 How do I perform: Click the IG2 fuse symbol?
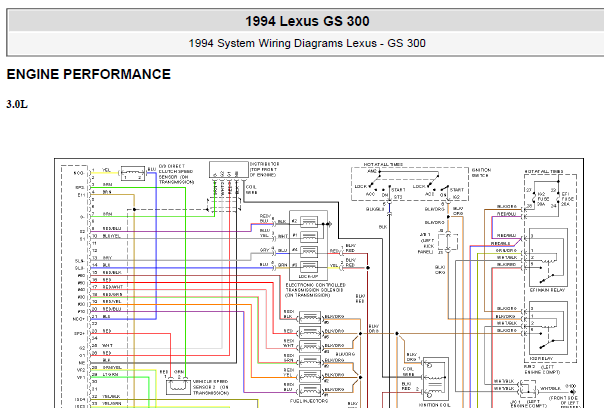(x=534, y=197)
